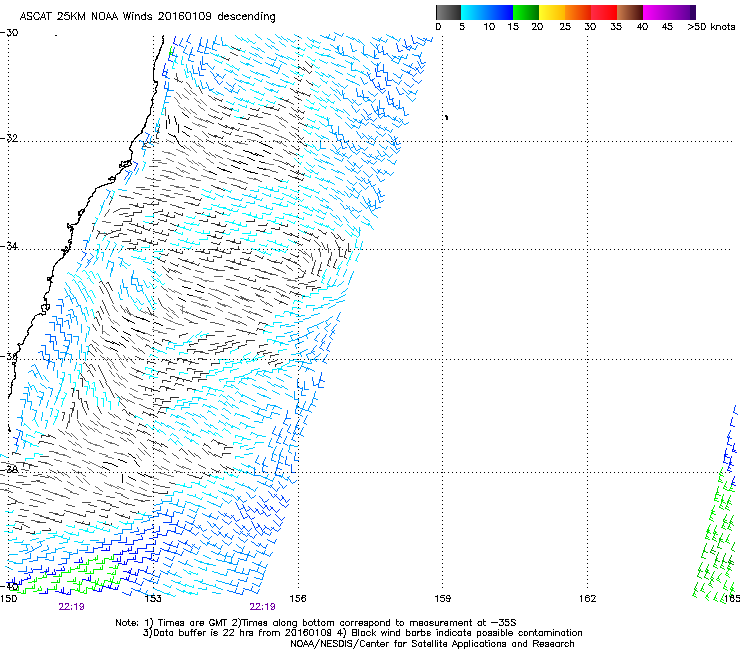Viewport: 740px width, 650px height.
Task: Pick the magenta 40-45 knots legend segment
Action: pos(656,12)
